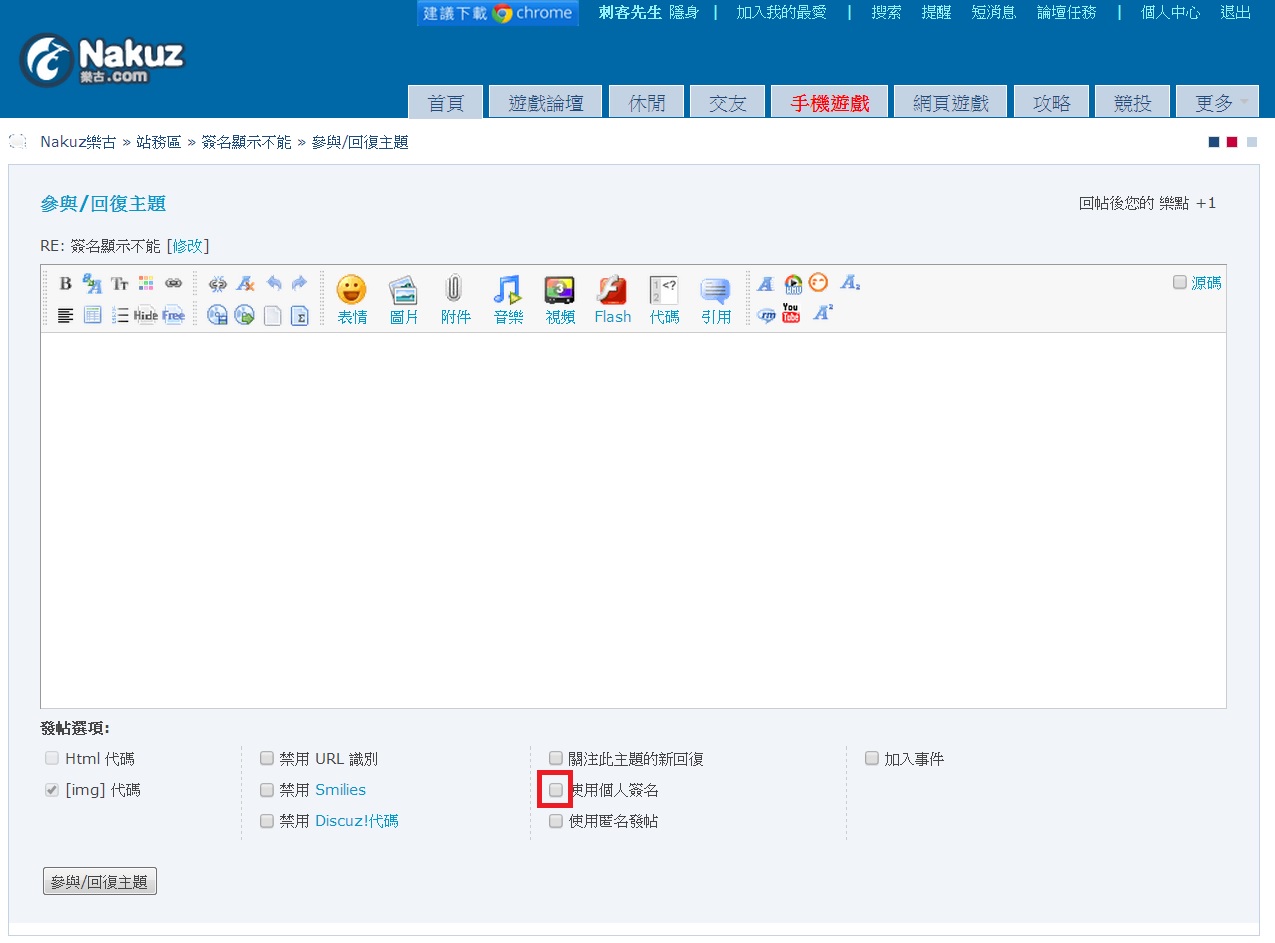Click the 圖片 image insert icon
This screenshot has width=1275, height=943.
(403, 299)
